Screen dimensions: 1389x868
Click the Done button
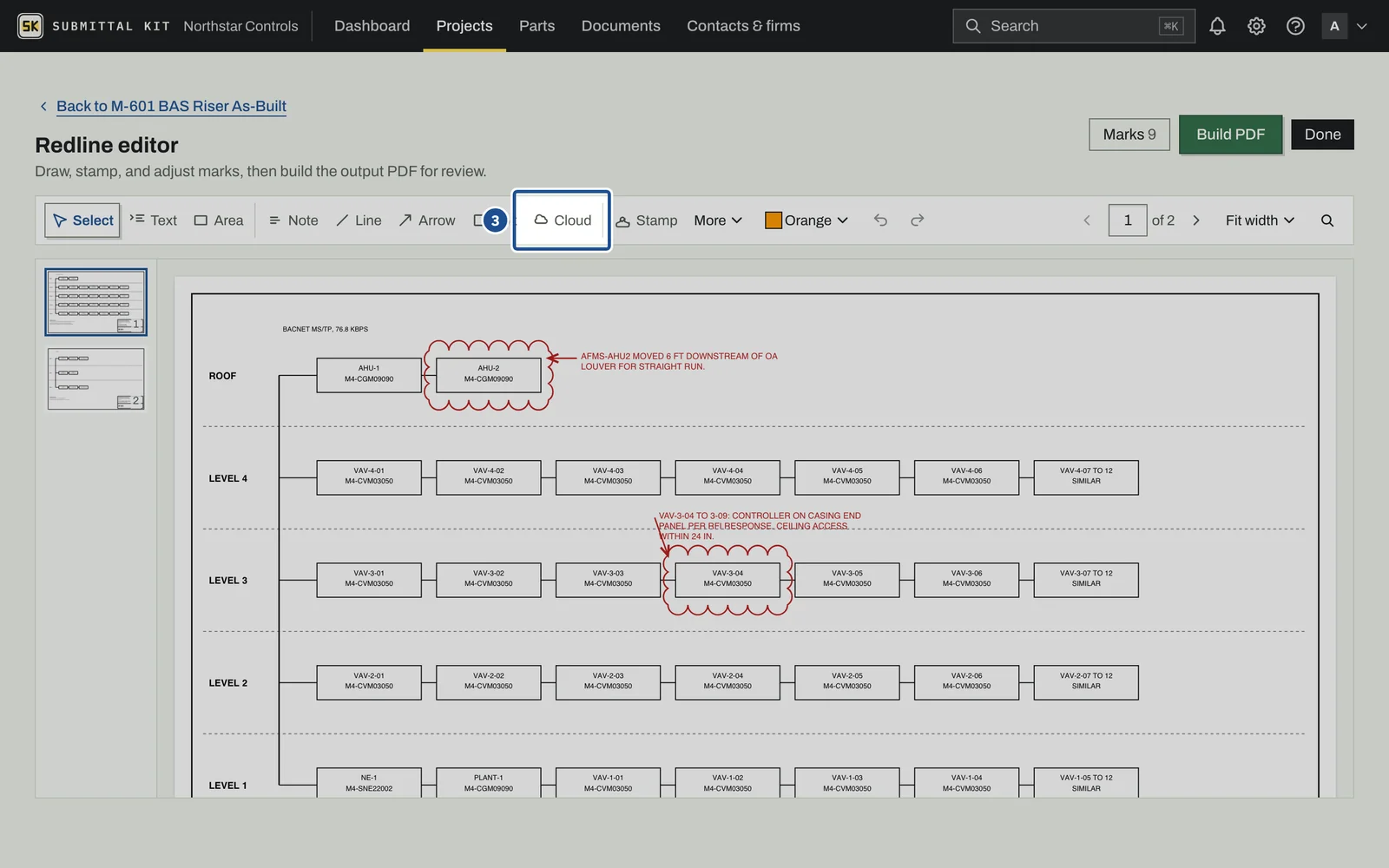click(x=1322, y=135)
